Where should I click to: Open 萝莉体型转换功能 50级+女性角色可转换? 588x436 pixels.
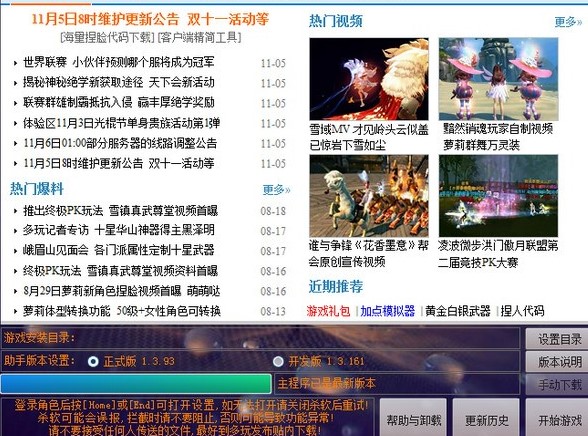122,311
